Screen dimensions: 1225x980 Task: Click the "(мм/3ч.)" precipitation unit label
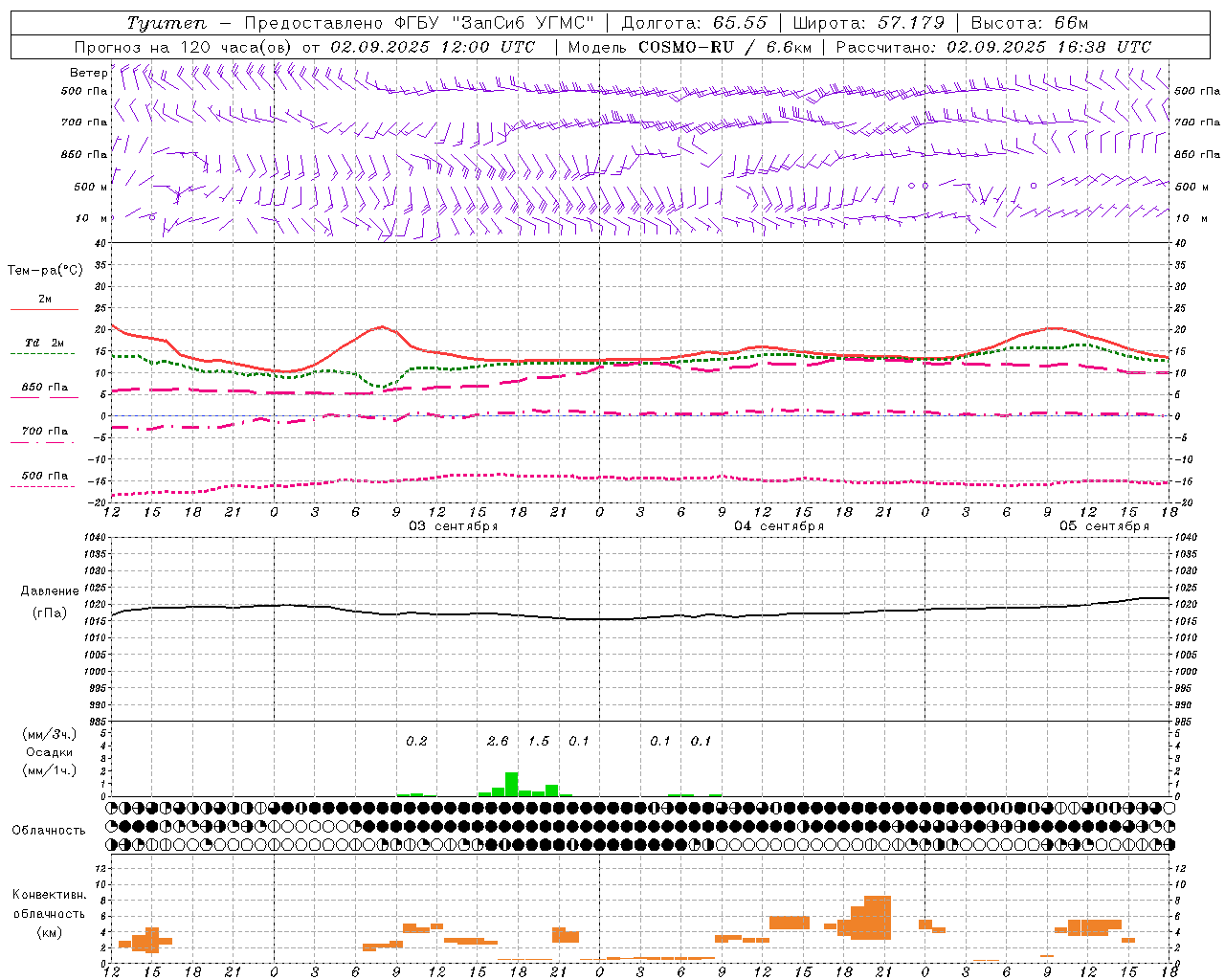point(50,735)
